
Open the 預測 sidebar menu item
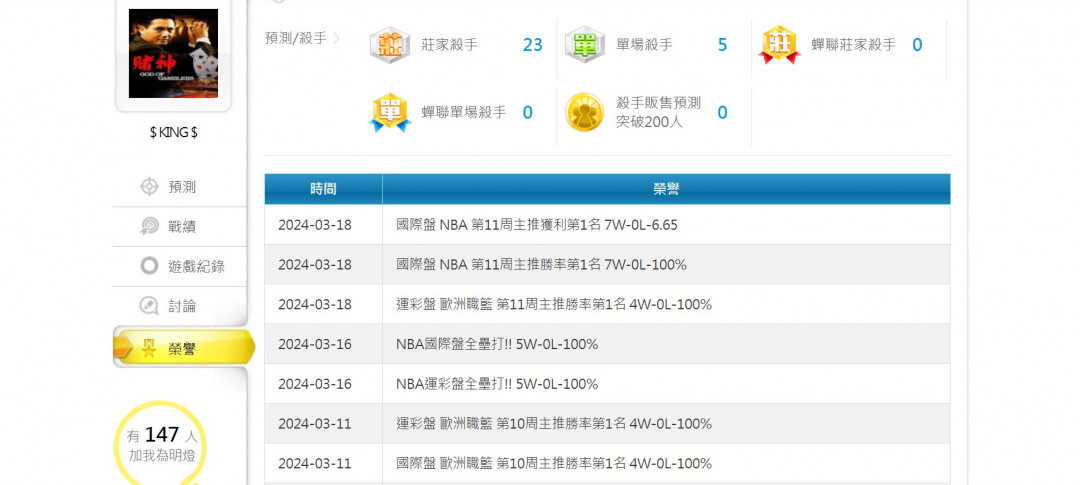point(182,187)
